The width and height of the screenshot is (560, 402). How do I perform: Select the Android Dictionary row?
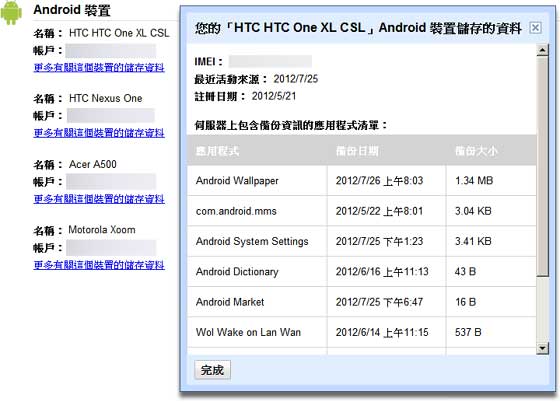pyautogui.click(x=361, y=271)
